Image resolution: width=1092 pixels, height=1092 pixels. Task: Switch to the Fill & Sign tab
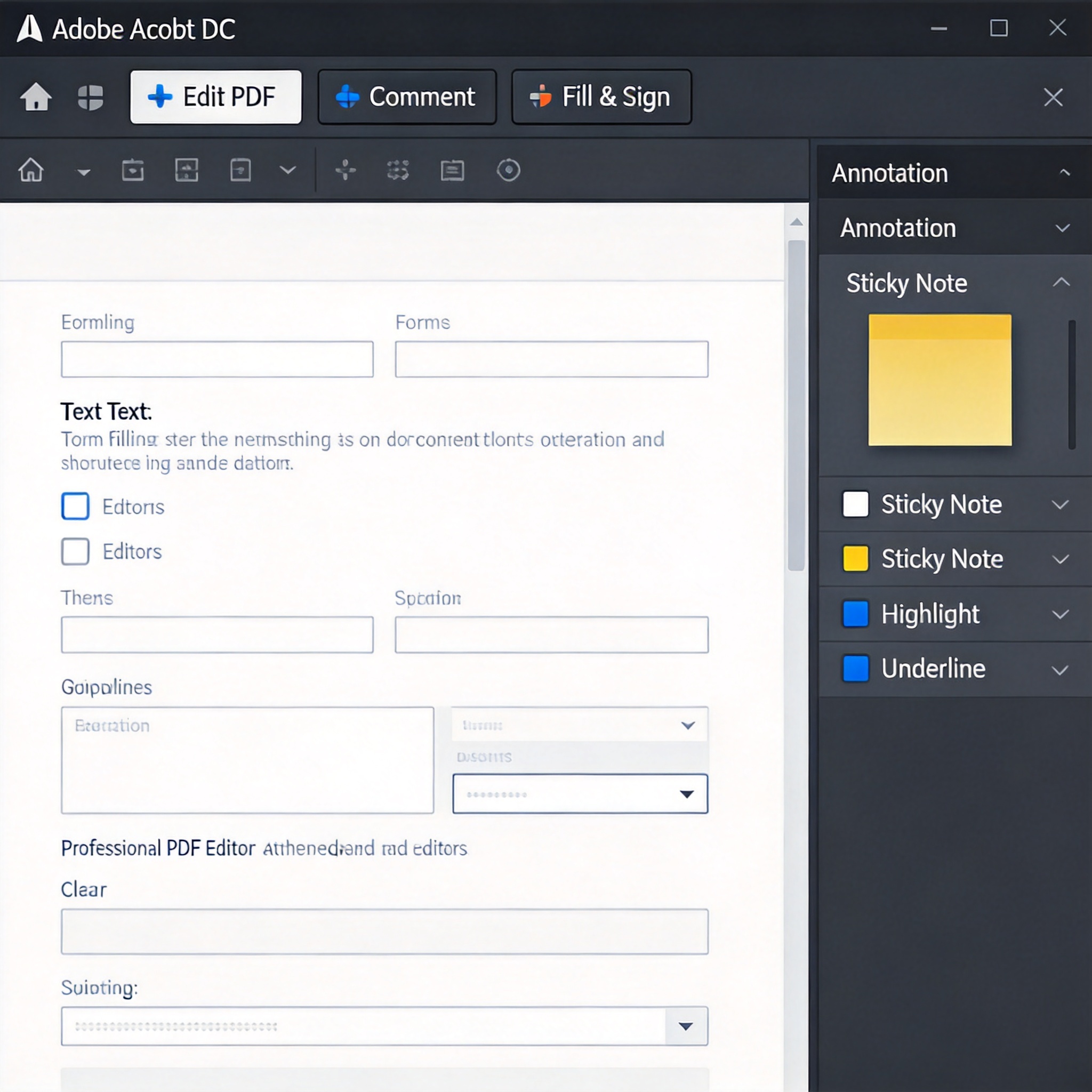click(601, 97)
